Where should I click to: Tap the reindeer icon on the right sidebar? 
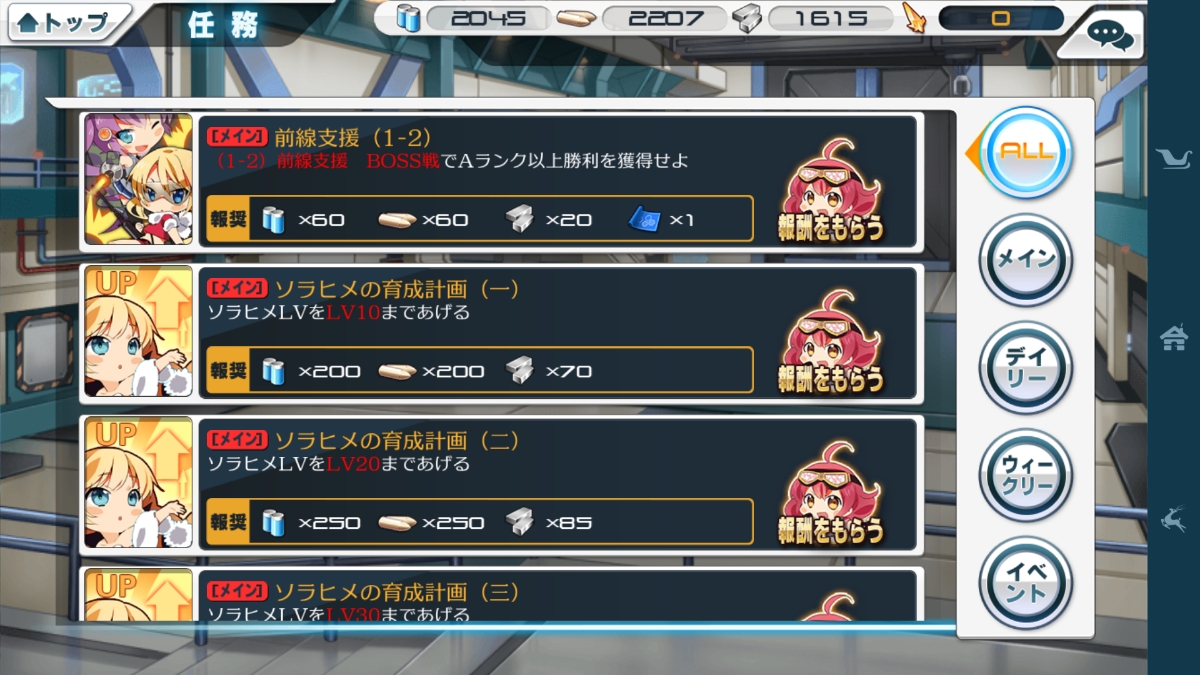coord(1174,518)
